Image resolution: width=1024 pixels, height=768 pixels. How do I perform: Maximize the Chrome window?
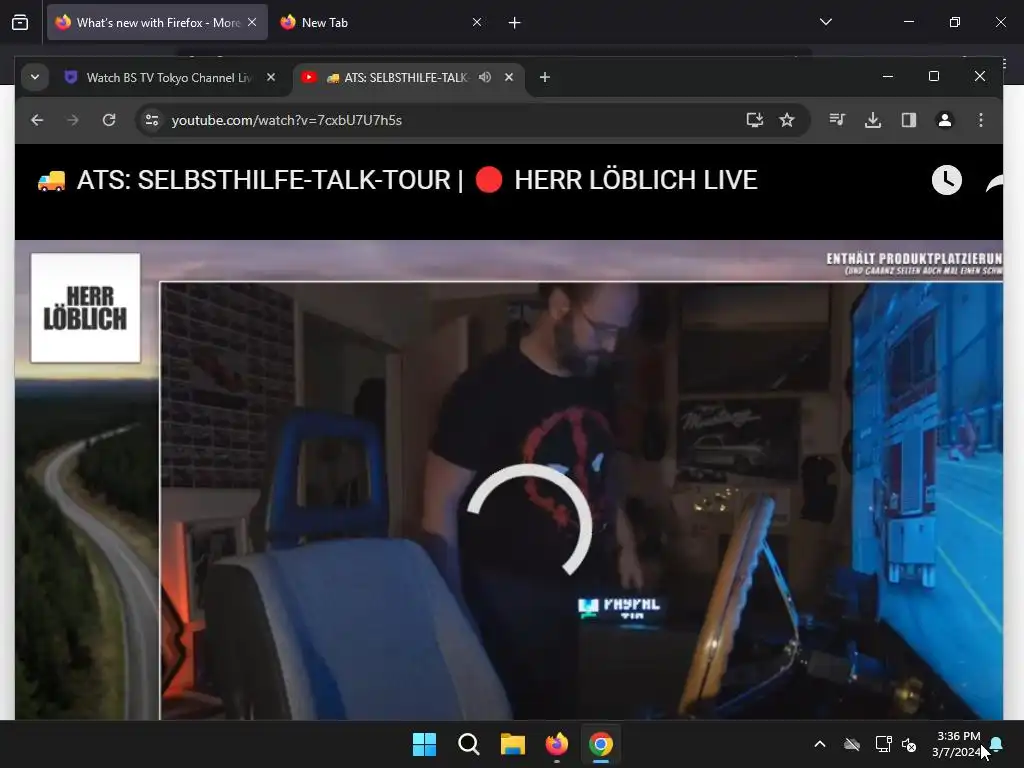pos(934,76)
